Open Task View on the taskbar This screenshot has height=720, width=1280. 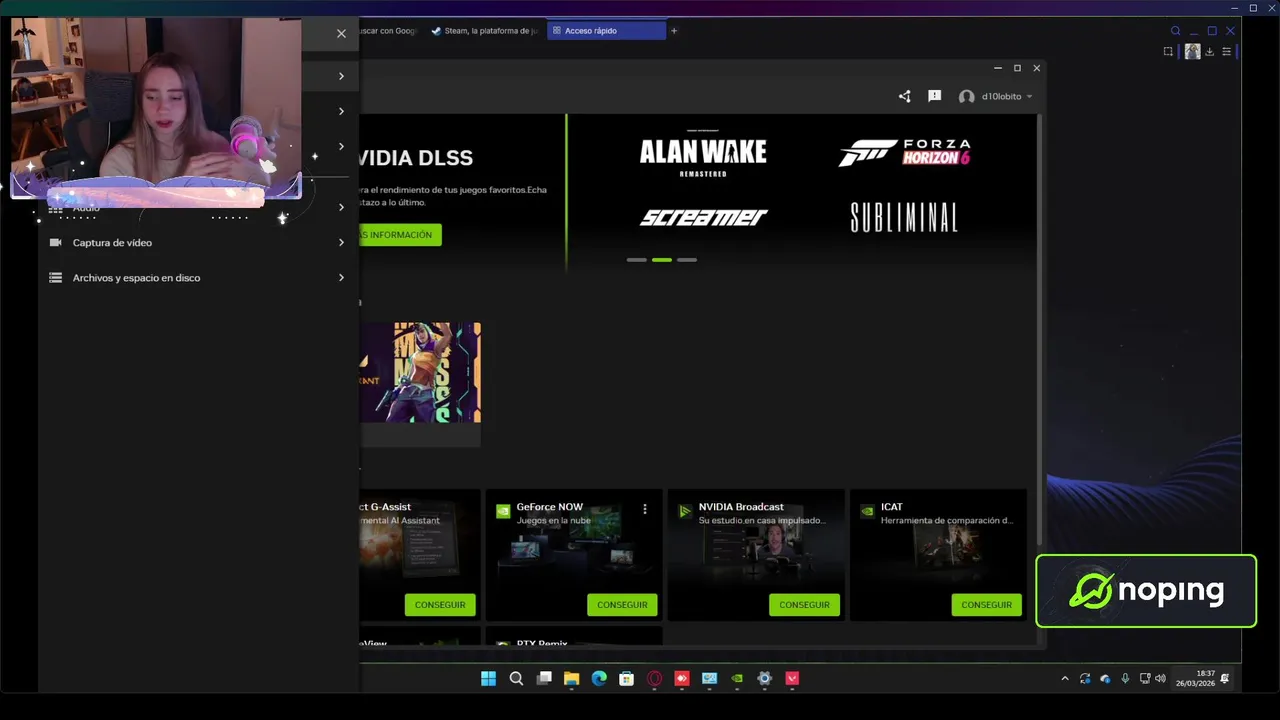click(x=544, y=679)
